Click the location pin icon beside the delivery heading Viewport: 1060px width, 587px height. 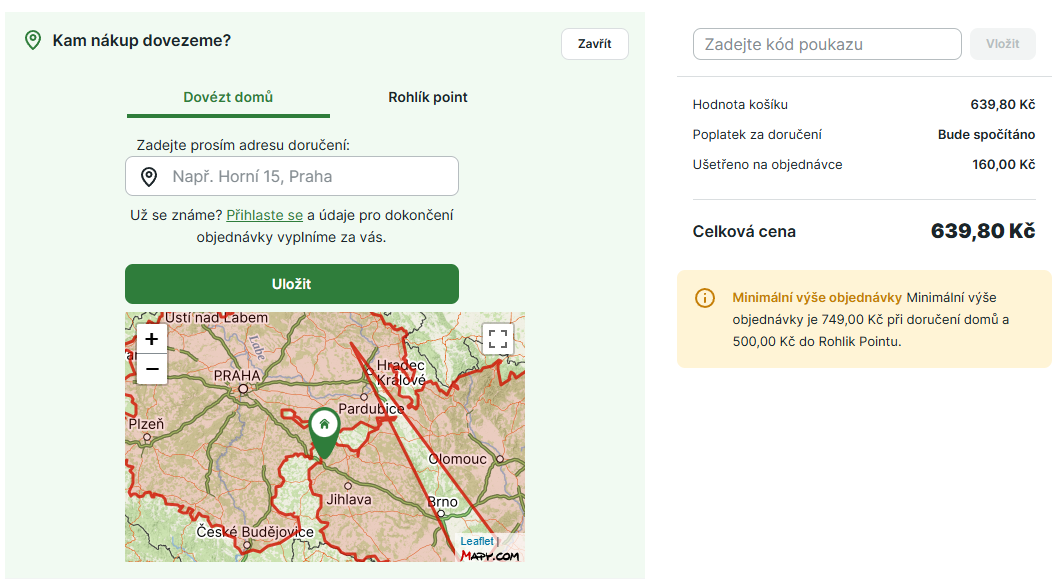[x=33, y=41]
